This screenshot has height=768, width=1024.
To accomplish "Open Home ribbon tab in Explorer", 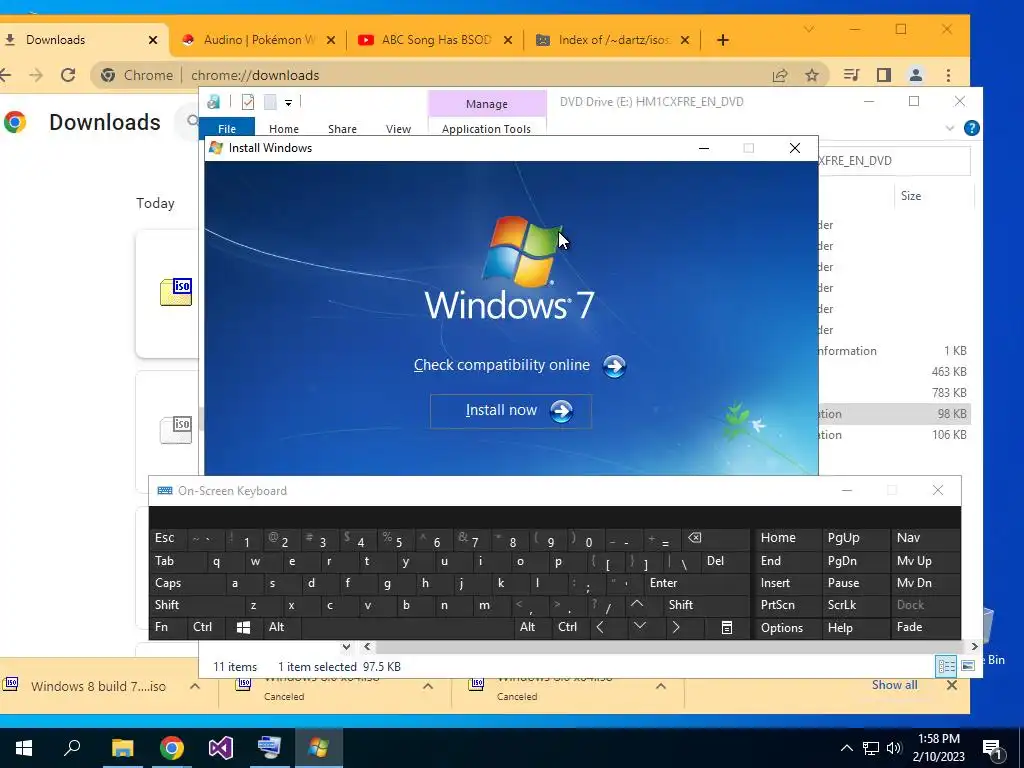I will click(x=283, y=129).
